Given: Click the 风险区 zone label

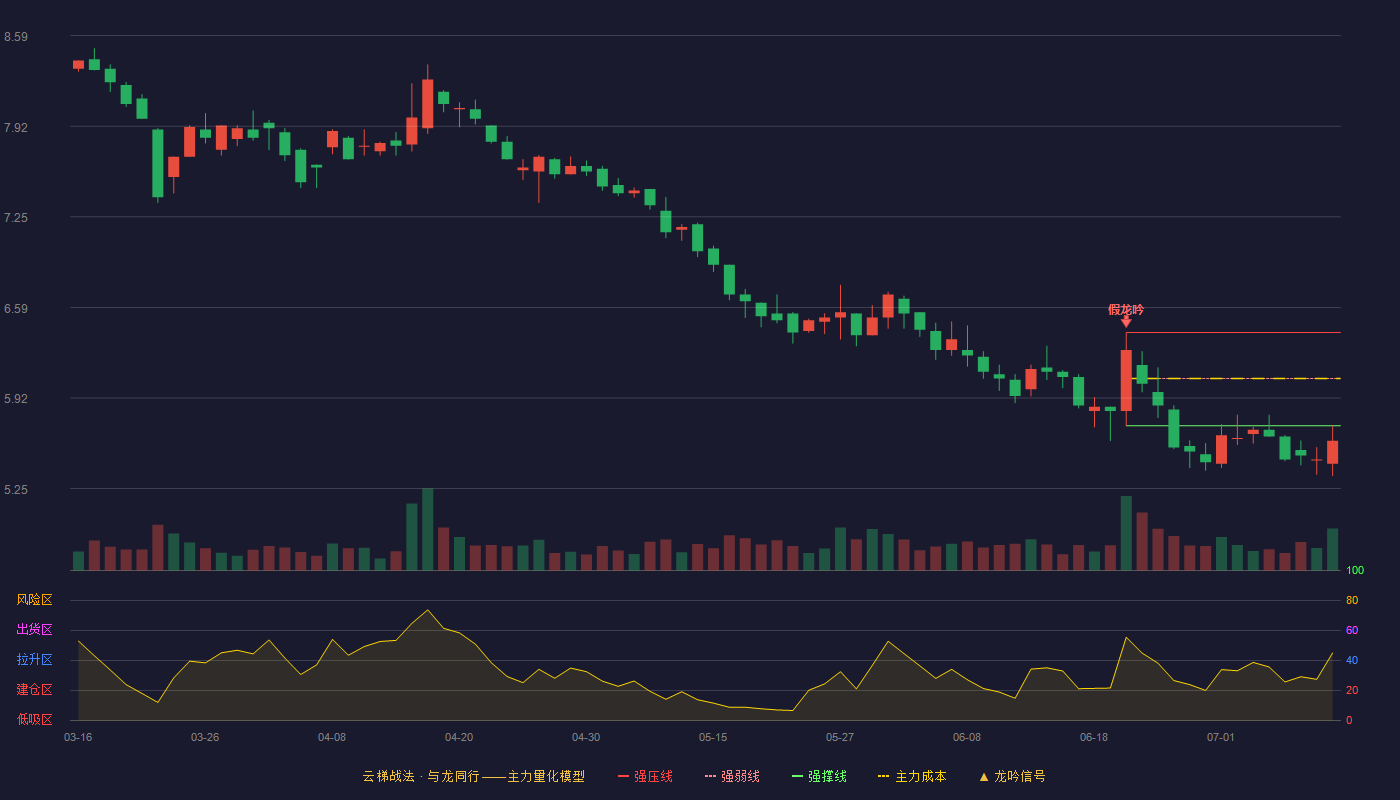Looking at the screenshot, I should point(34,600).
